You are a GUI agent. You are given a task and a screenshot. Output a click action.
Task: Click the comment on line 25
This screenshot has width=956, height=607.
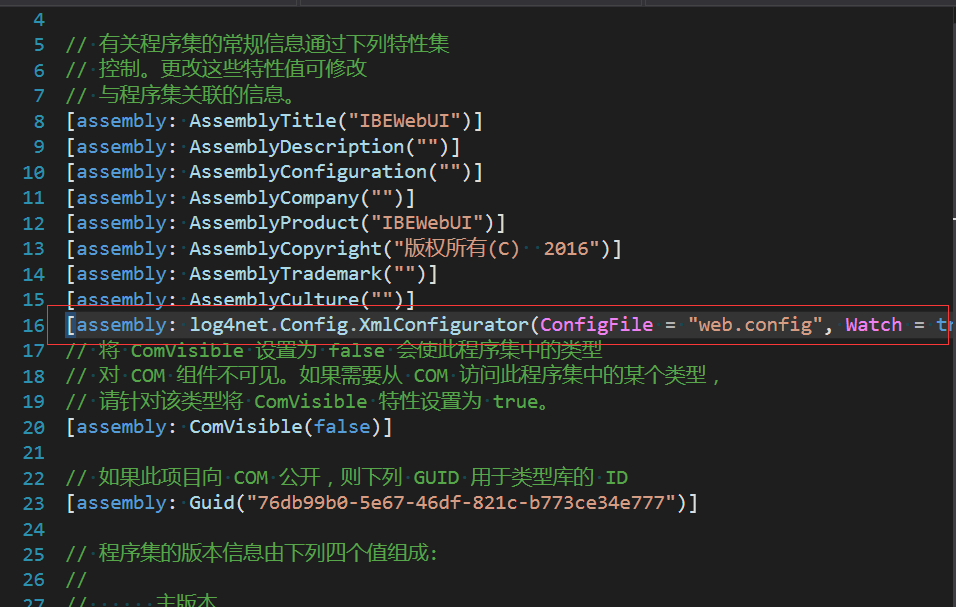[x=251, y=553]
